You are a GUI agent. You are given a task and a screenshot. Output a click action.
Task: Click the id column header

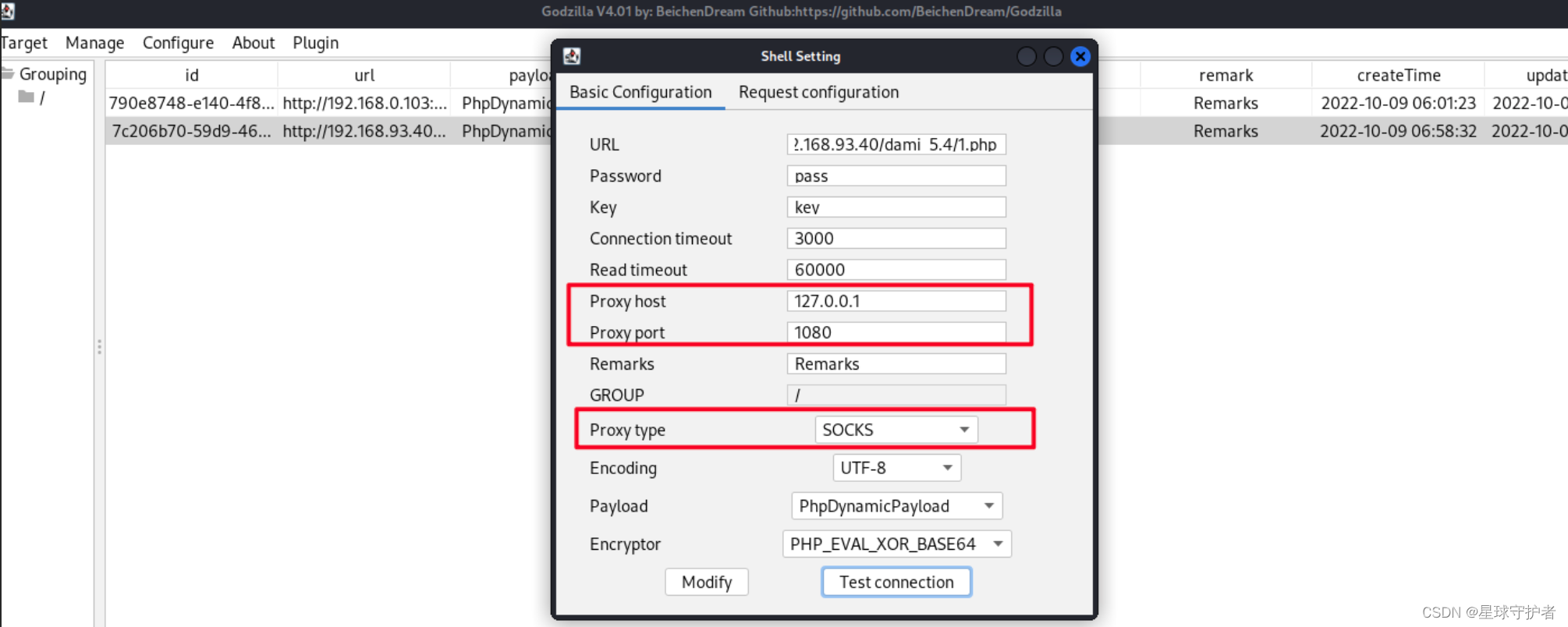pyautogui.click(x=192, y=75)
